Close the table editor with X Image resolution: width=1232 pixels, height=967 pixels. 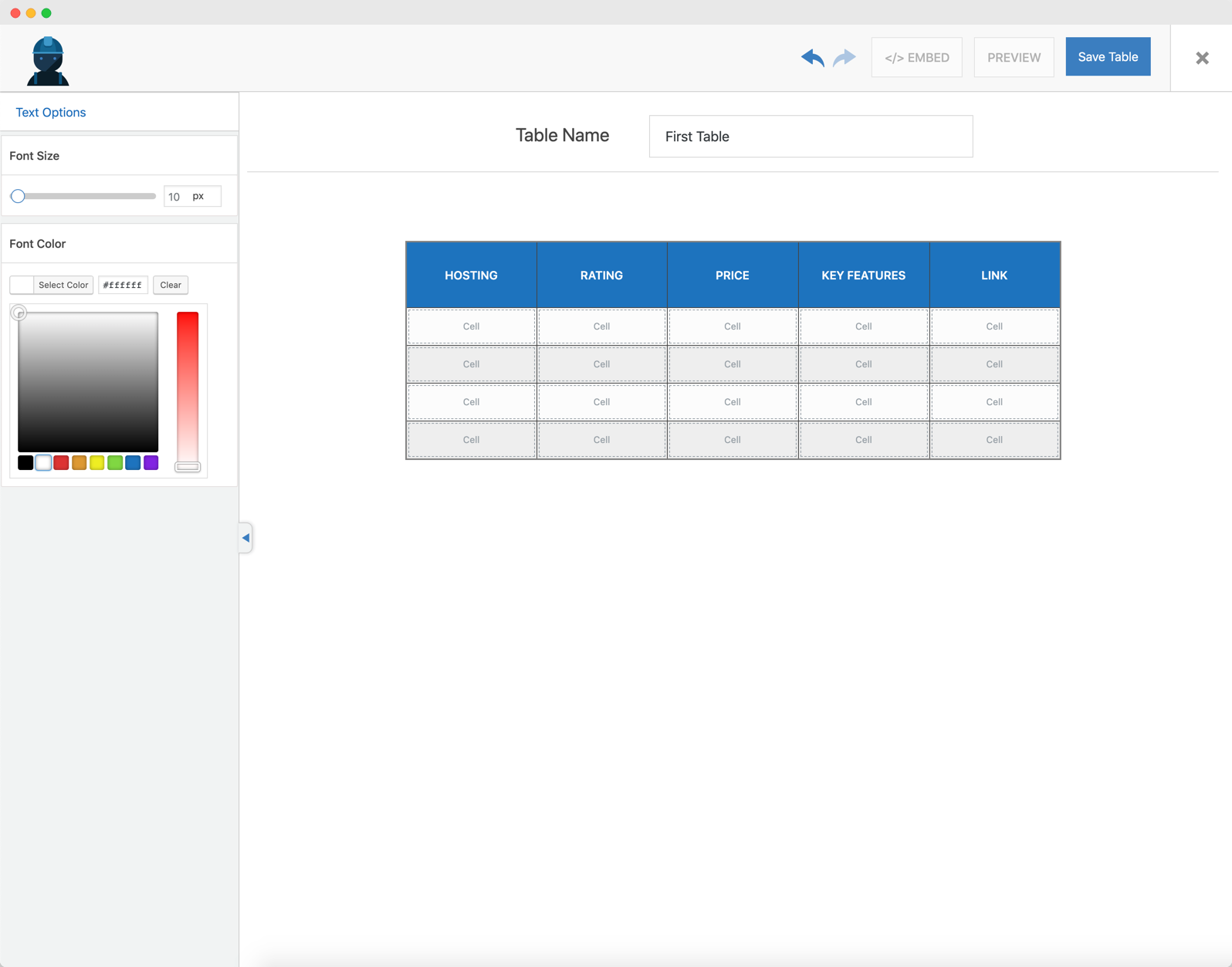(1201, 58)
